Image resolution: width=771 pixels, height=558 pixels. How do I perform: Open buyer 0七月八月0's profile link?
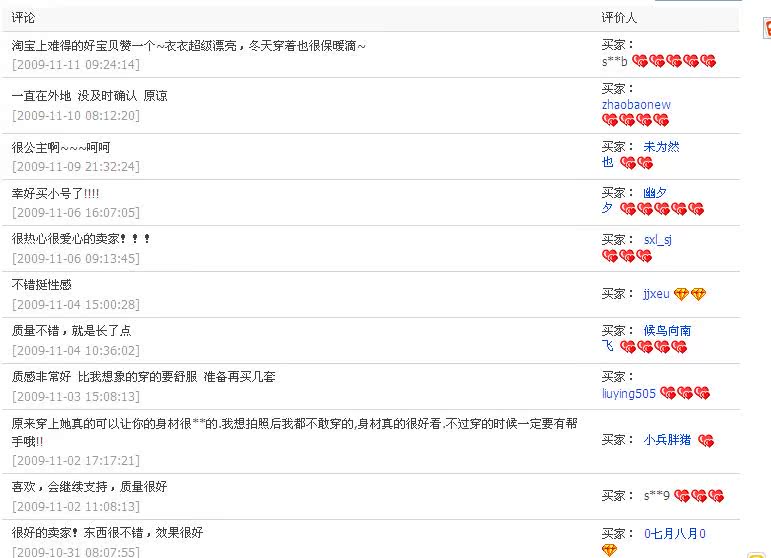point(674,534)
